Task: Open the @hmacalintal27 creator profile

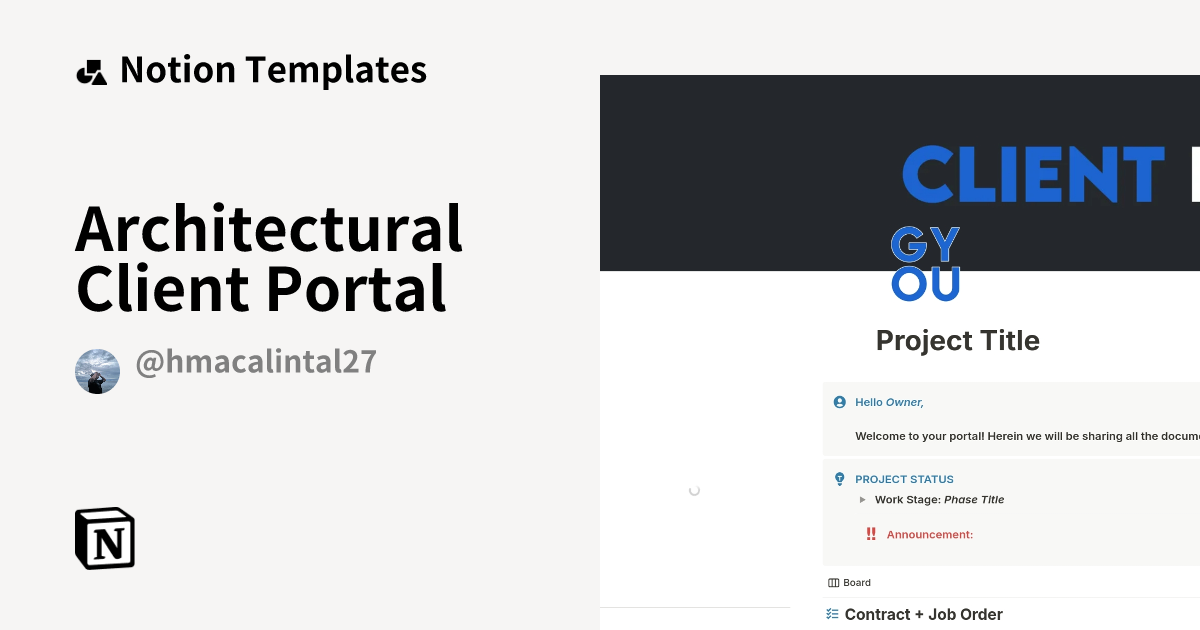Action: coord(256,361)
